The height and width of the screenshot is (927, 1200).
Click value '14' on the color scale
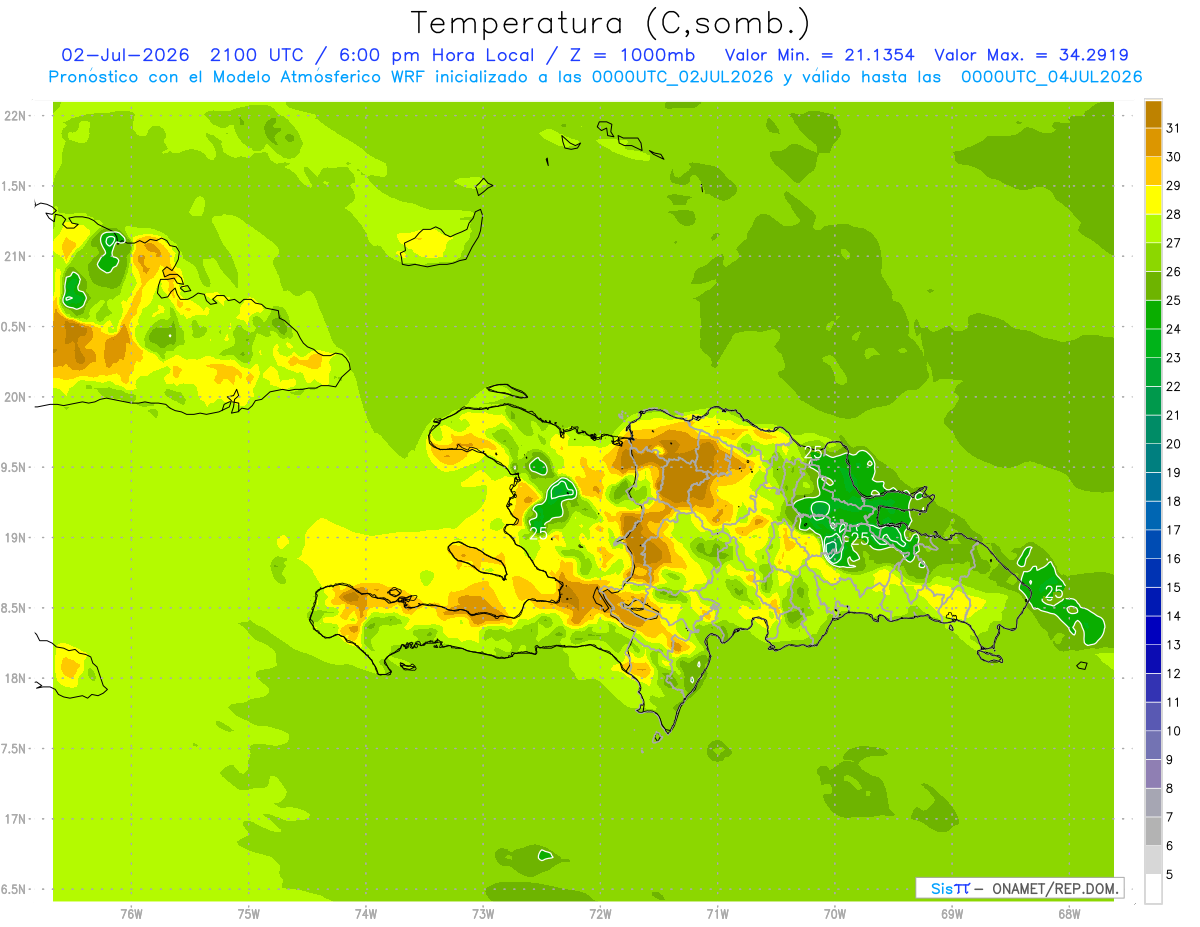[1174, 616]
